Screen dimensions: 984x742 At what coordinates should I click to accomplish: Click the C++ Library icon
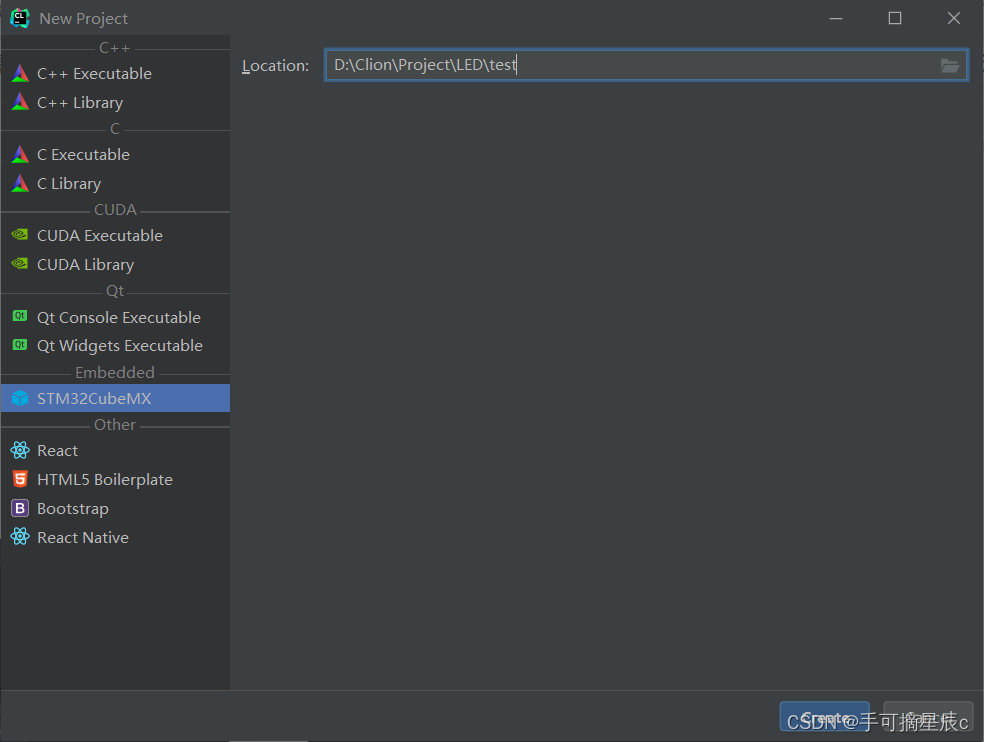tap(20, 102)
